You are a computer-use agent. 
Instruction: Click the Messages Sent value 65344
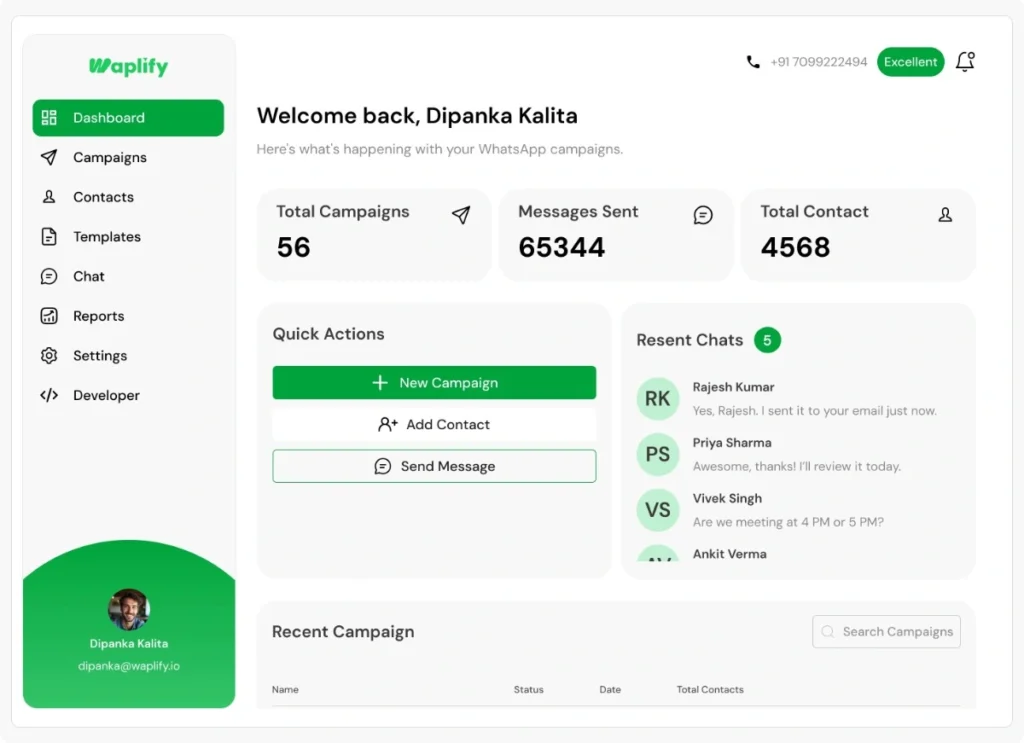tap(562, 247)
